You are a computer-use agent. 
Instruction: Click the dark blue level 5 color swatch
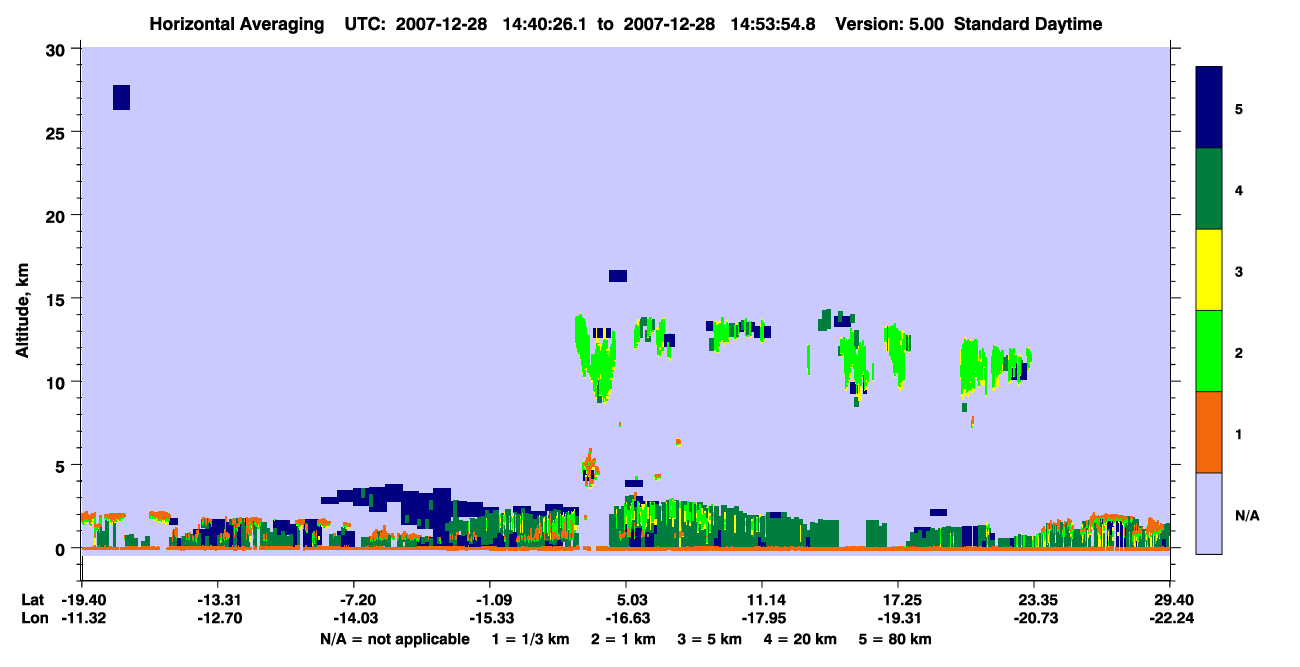pyautogui.click(x=1209, y=108)
